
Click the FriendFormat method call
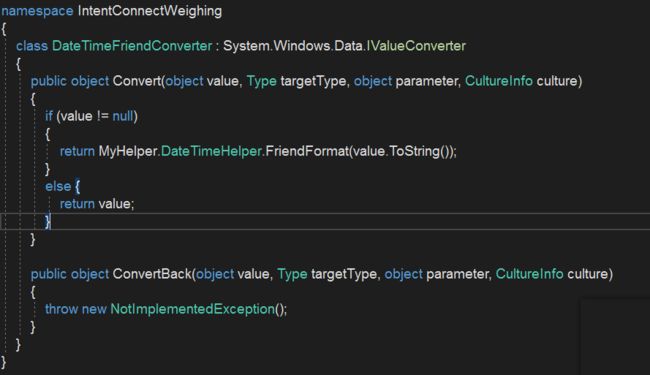[x=307, y=151]
